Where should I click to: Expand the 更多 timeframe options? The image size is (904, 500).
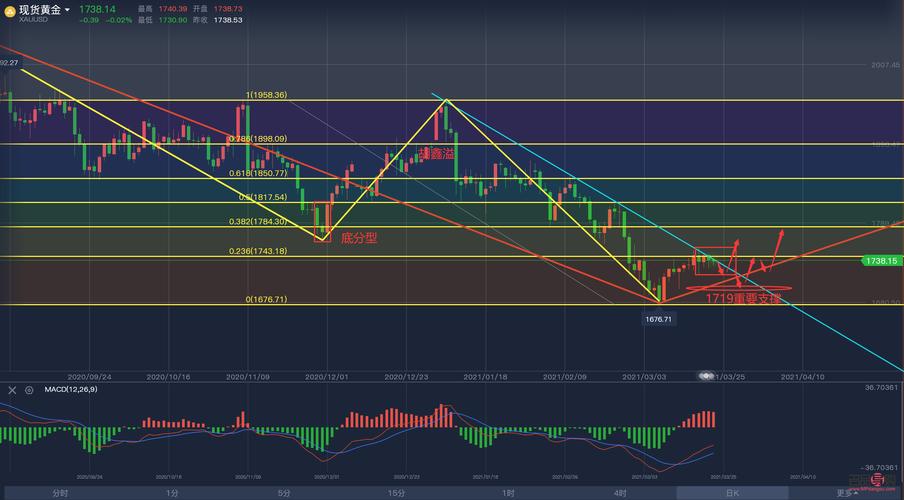(x=846, y=493)
